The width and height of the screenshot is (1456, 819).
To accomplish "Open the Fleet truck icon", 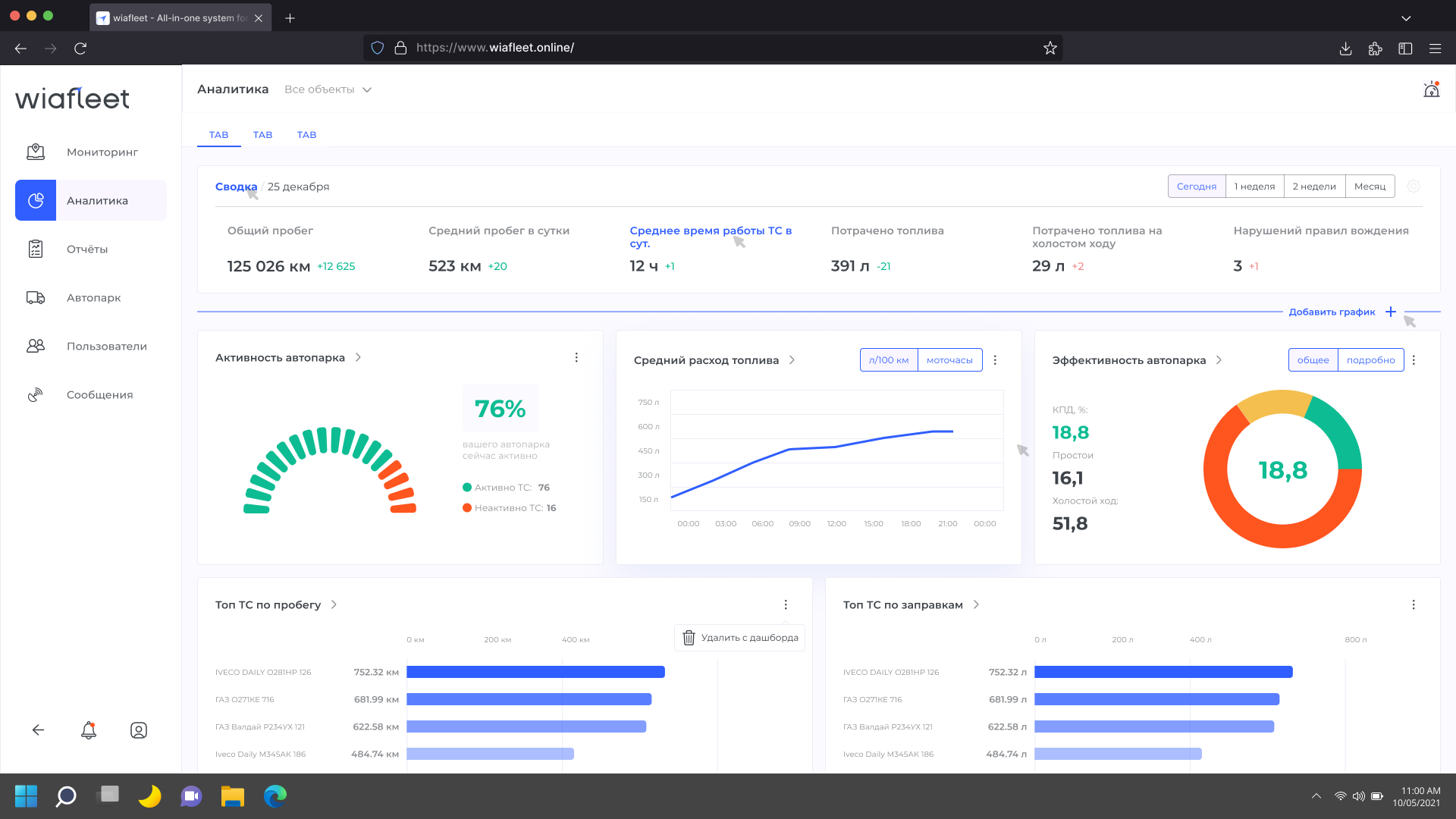I will [x=36, y=297].
